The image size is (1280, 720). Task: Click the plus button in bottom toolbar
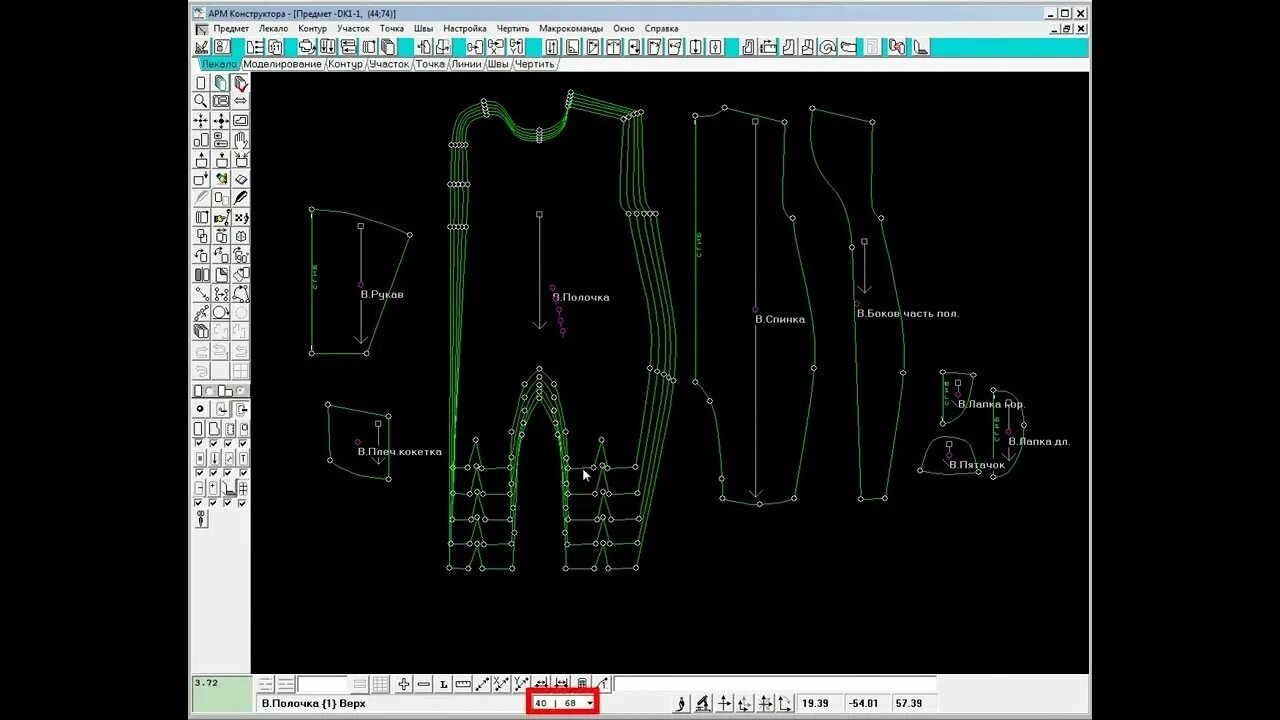coord(405,684)
